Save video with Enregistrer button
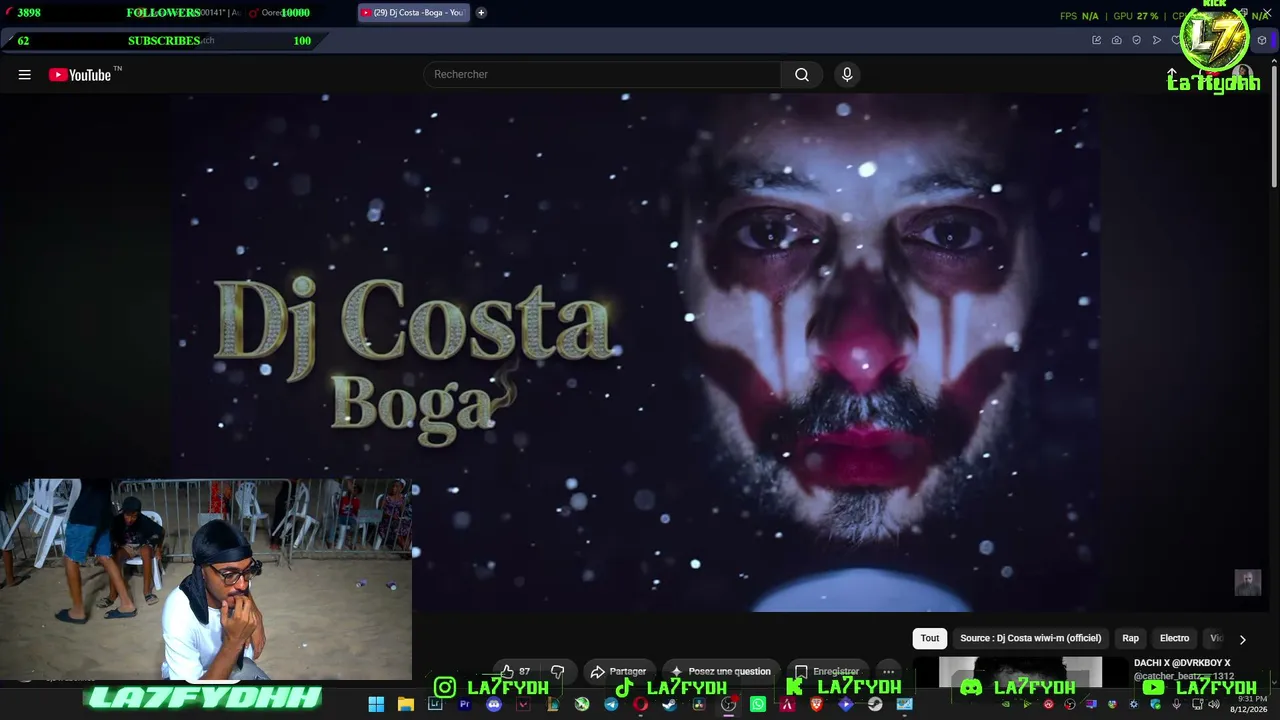The width and height of the screenshot is (1280, 720). click(828, 671)
